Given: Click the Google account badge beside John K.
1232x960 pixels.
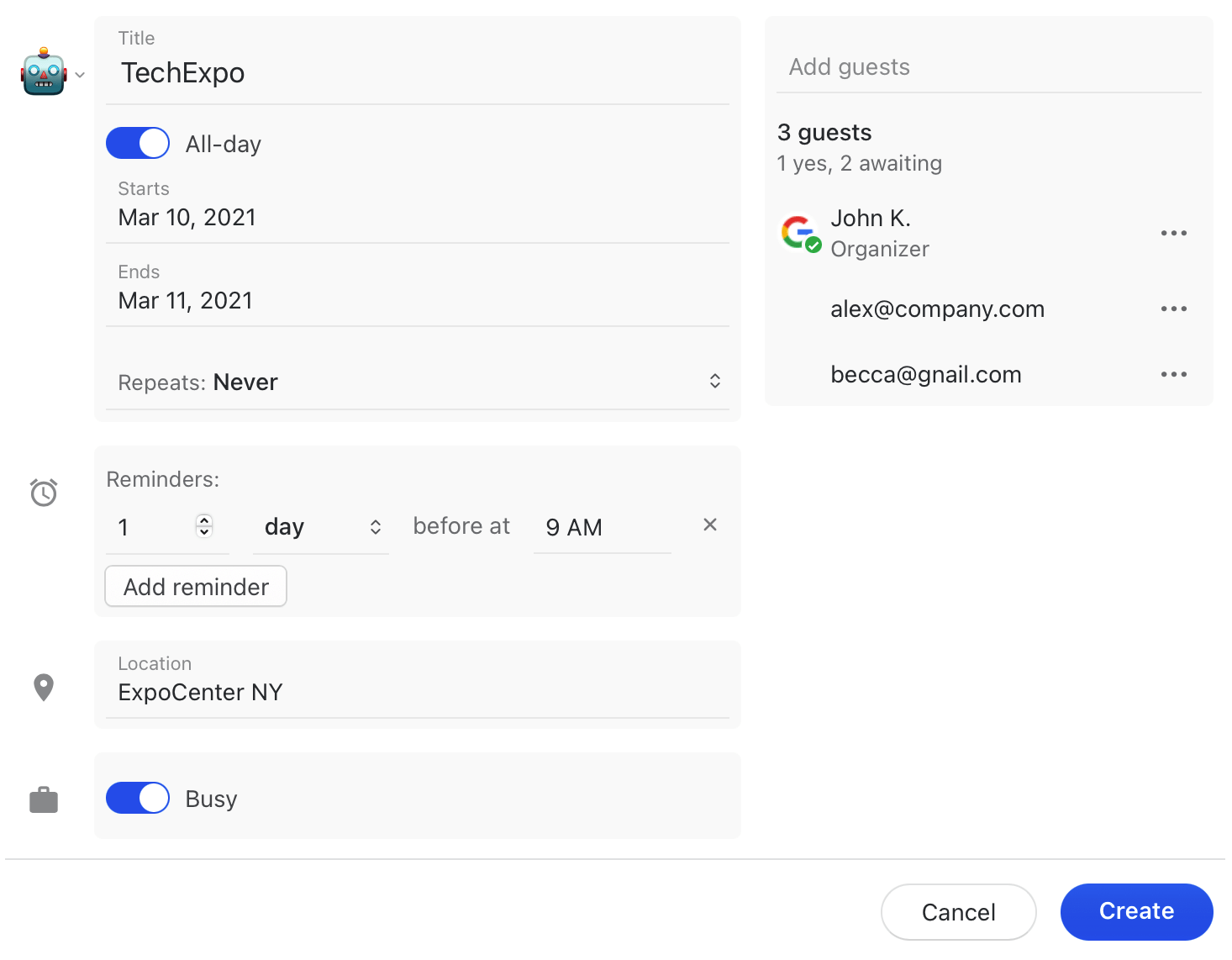Looking at the screenshot, I should 799,232.
